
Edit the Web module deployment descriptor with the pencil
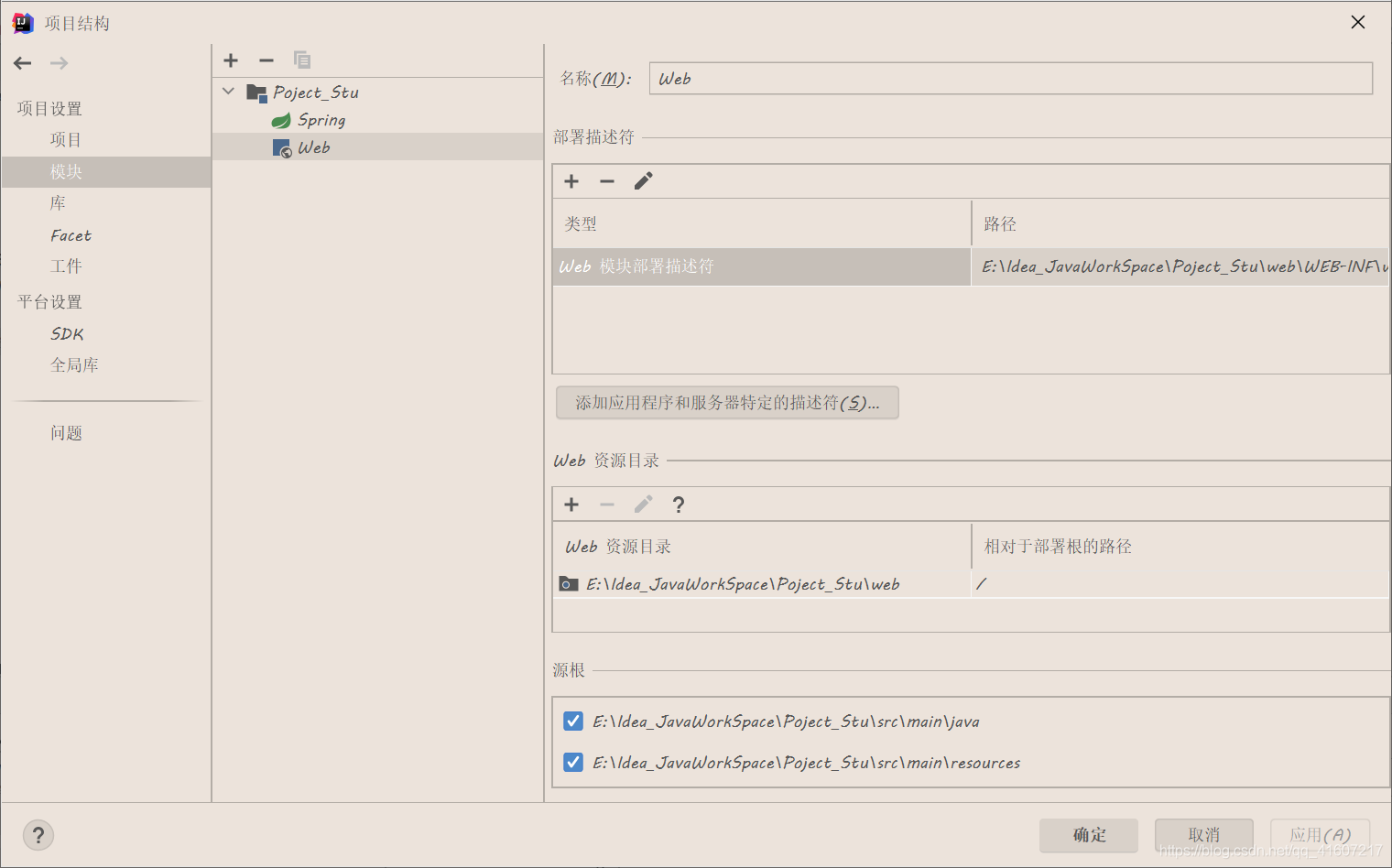[643, 180]
